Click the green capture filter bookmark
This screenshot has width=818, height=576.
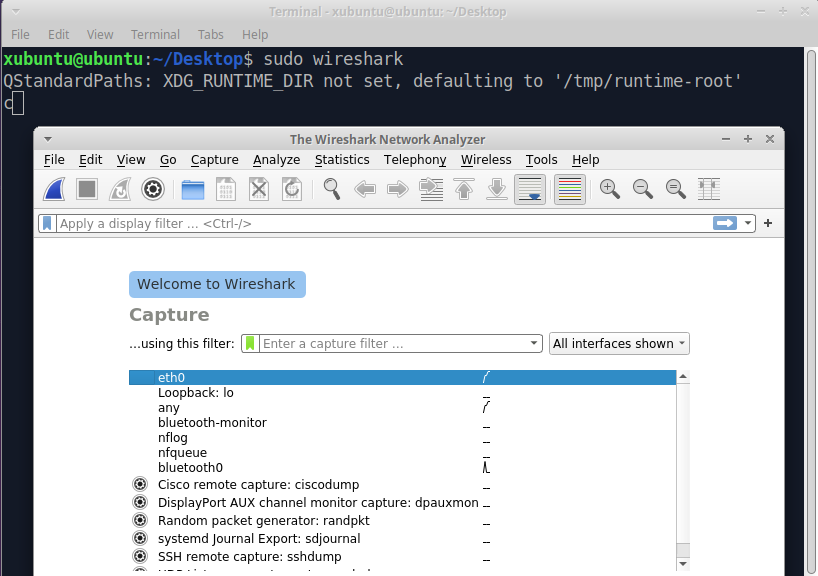pos(250,343)
